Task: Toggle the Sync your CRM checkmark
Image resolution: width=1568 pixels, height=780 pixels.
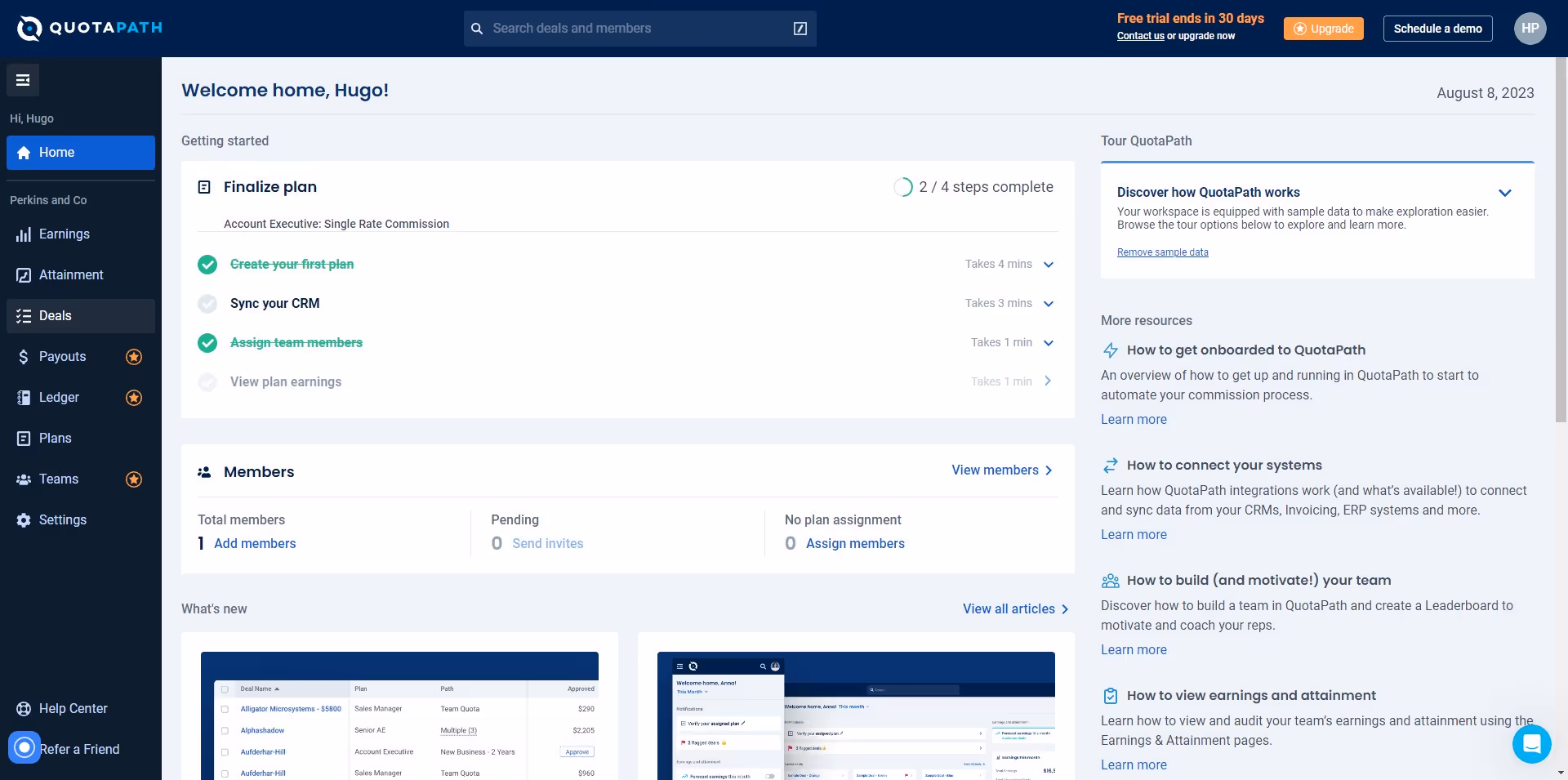Action: (x=207, y=304)
